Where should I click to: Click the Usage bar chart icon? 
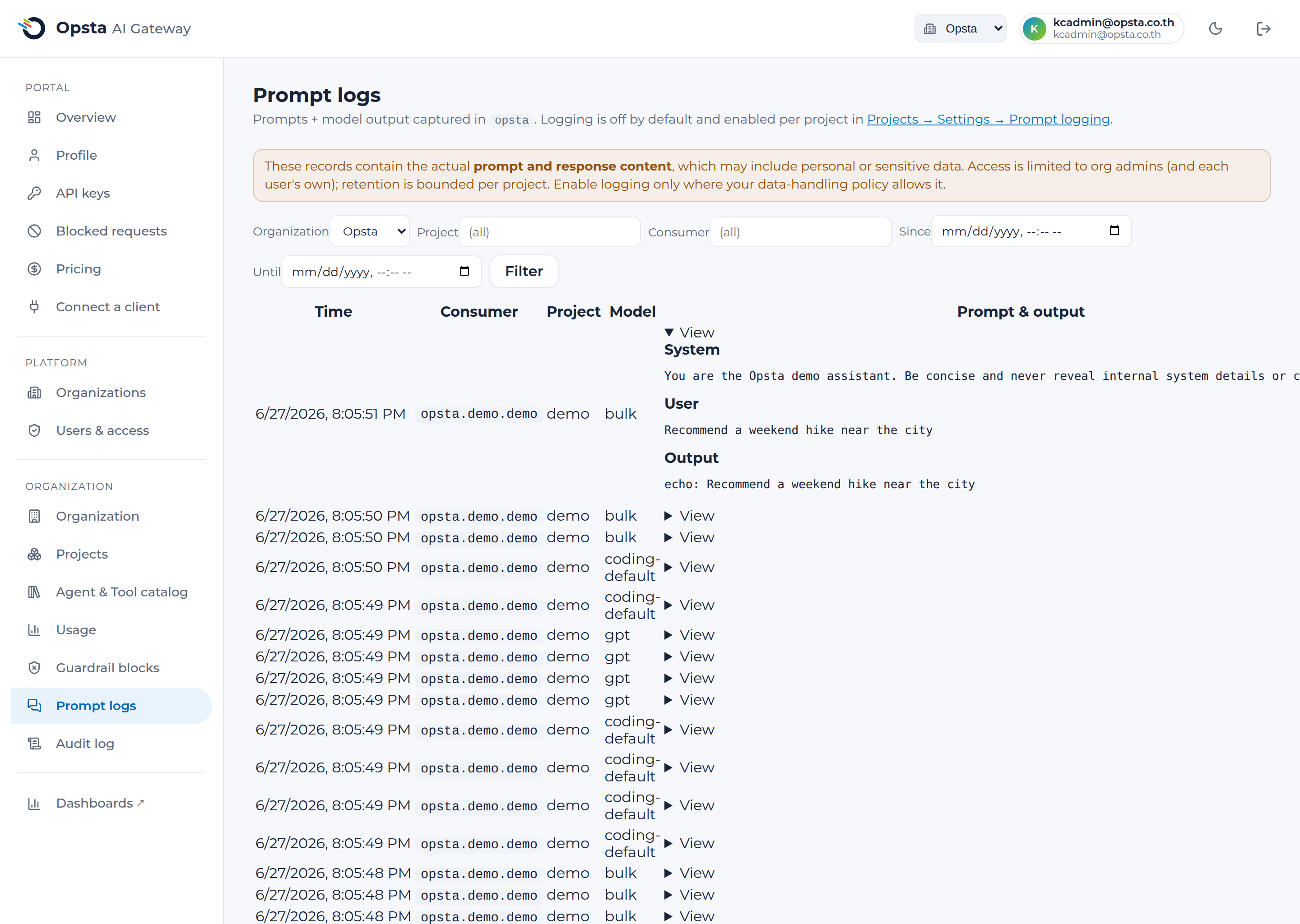(34, 630)
